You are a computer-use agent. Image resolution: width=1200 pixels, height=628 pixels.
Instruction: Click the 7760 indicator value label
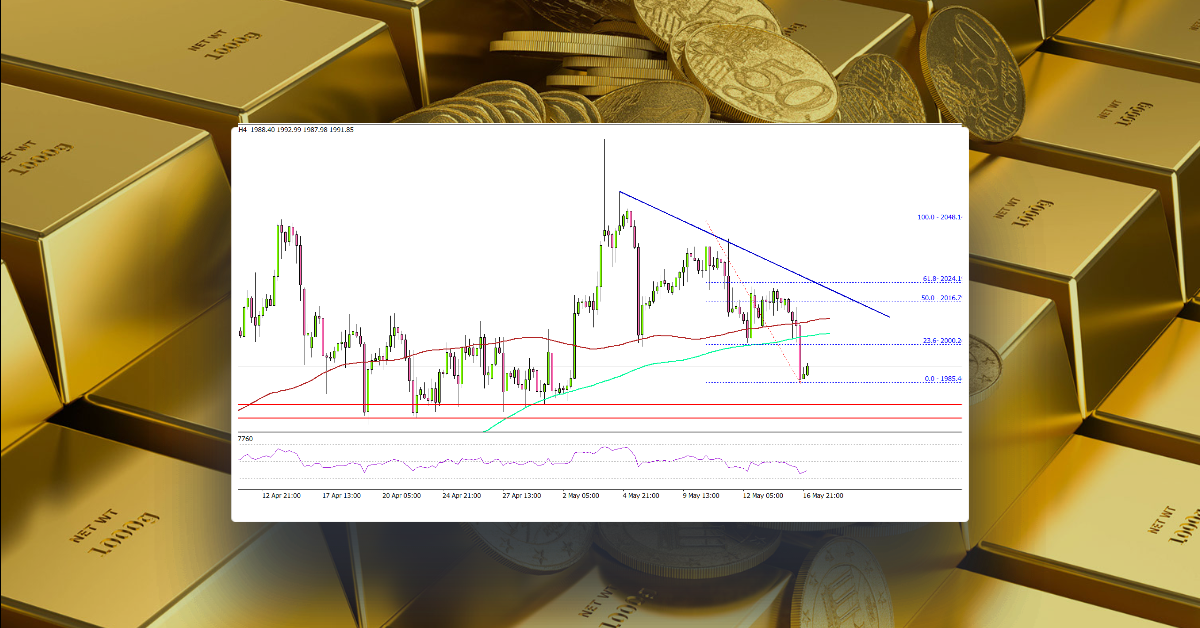coord(244,440)
